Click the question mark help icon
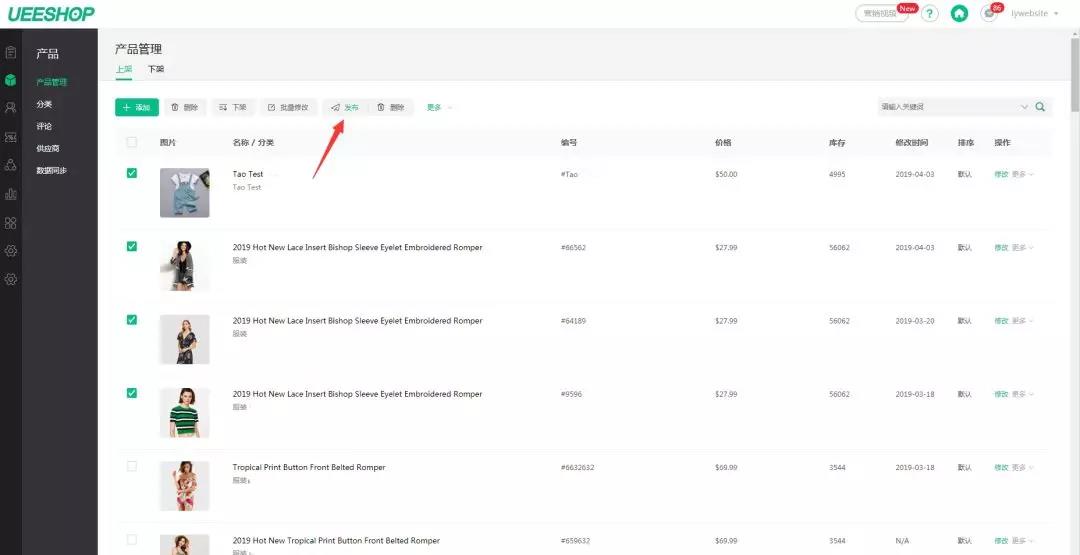Image resolution: width=1080 pixels, height=555 pixels. coord(930,13)
